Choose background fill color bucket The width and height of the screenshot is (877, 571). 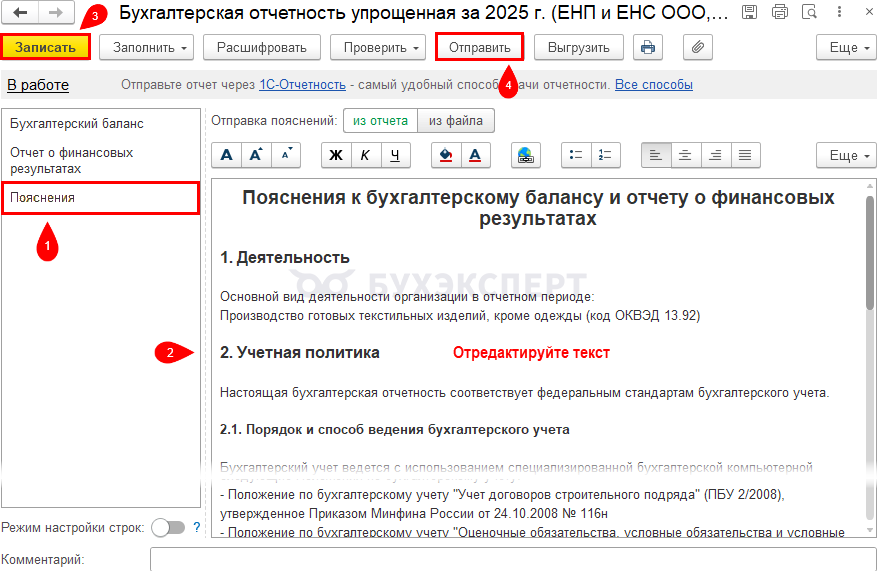[446, 155]
